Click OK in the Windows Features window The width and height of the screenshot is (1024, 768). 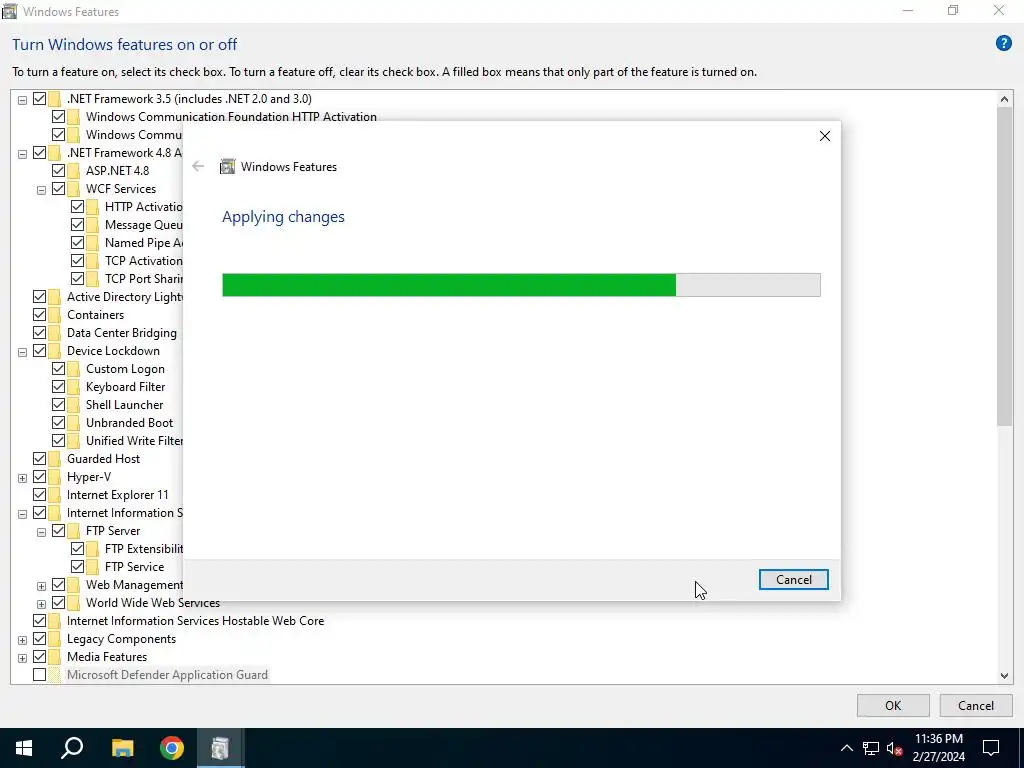click(893, 705)
